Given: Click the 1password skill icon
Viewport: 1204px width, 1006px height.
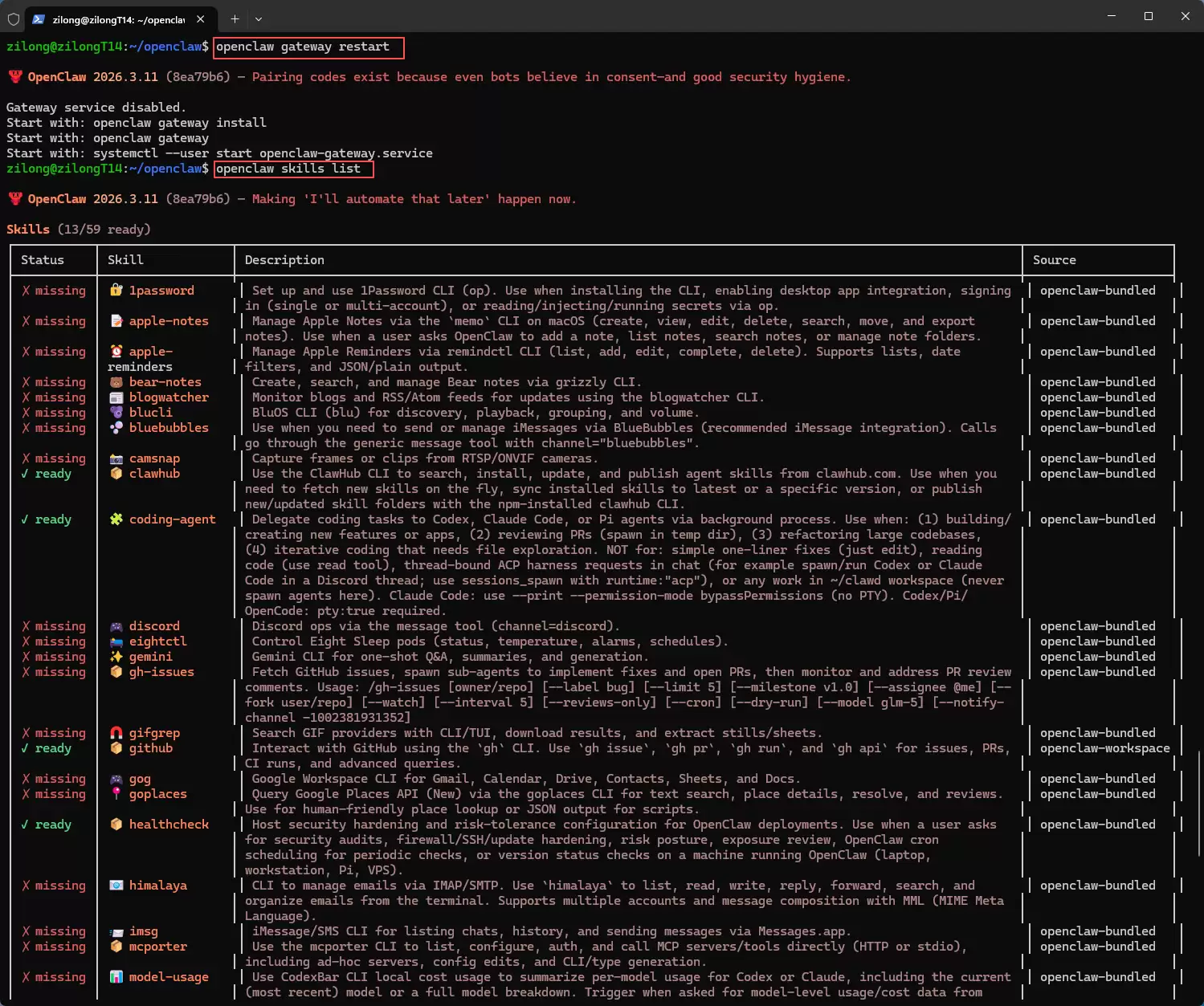Looking at the screenshot, I should (116, 291).
